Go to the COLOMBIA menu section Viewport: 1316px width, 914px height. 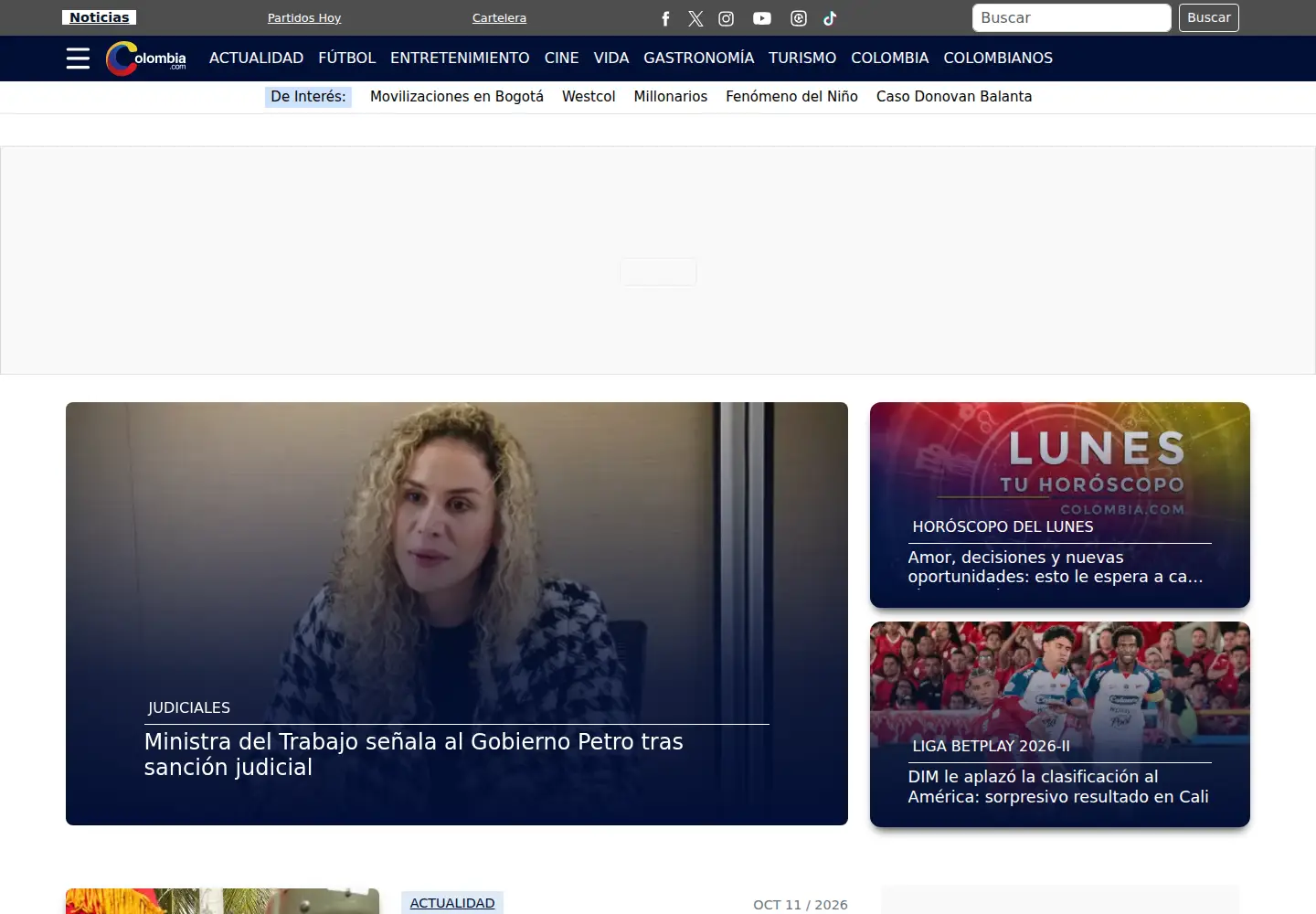890,58
